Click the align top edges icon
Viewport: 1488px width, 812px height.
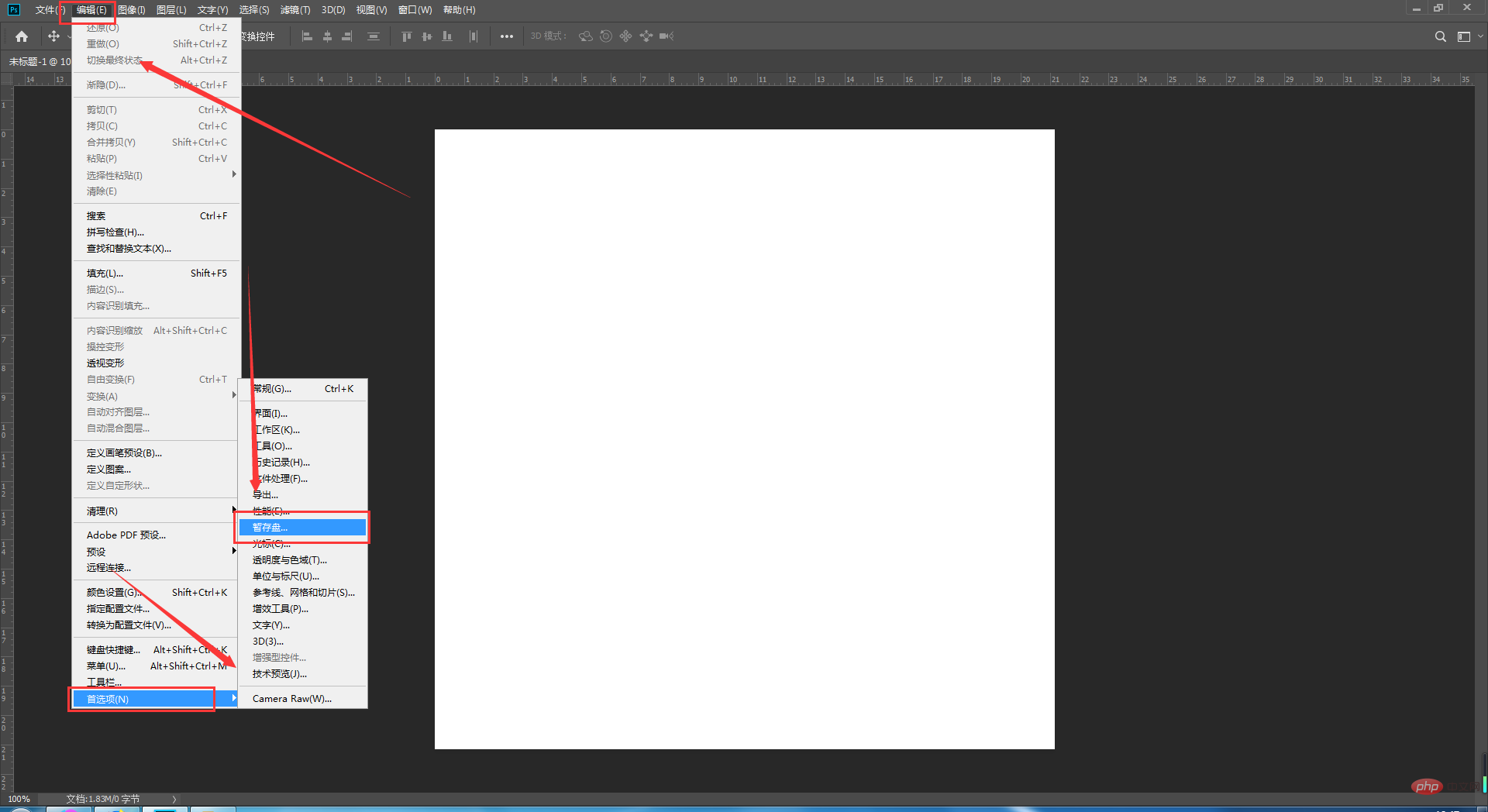(x=406, y=36)
